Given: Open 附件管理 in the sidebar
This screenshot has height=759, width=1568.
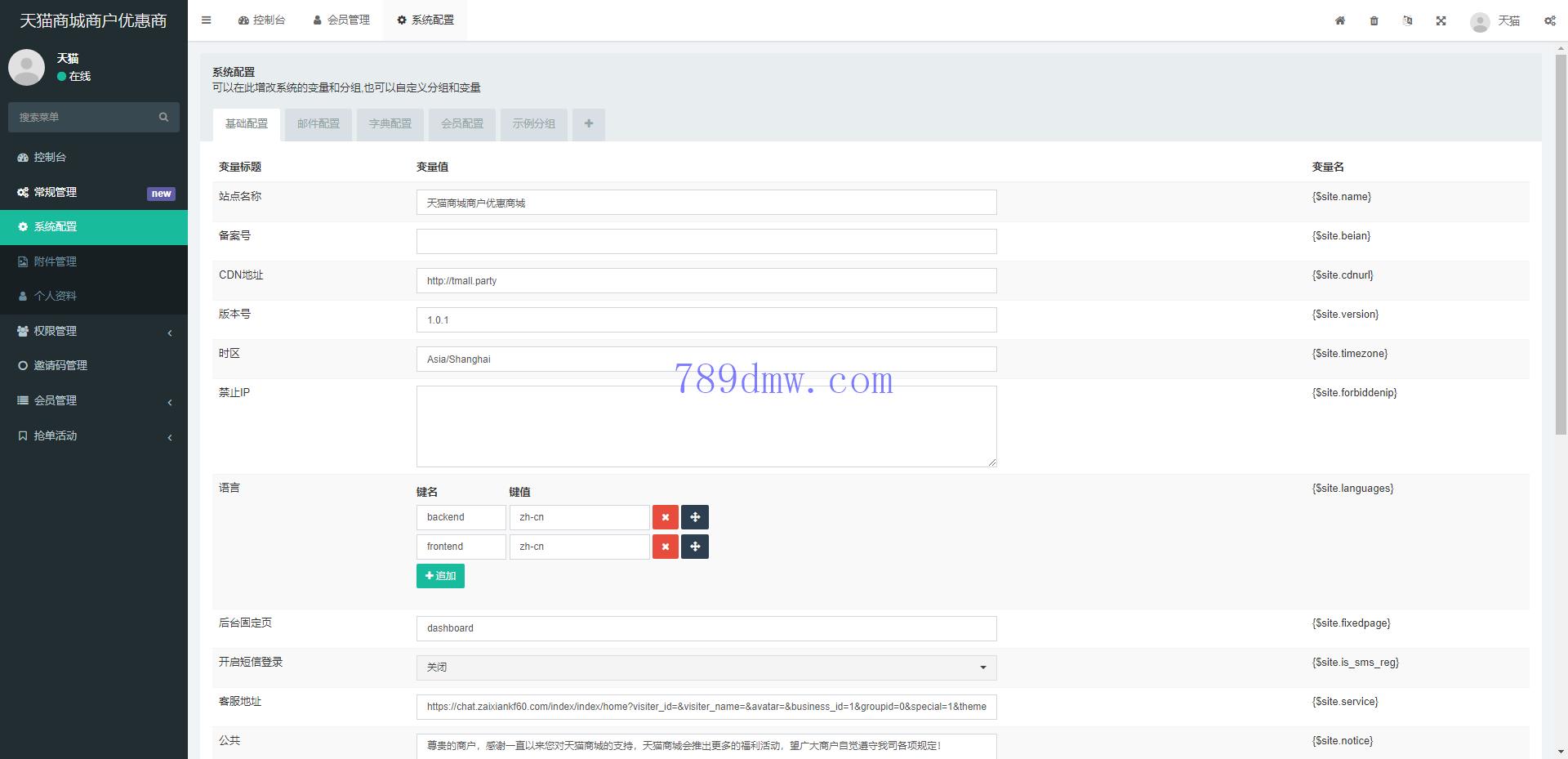Looking at the screenshot, I should tap(56, 261).
